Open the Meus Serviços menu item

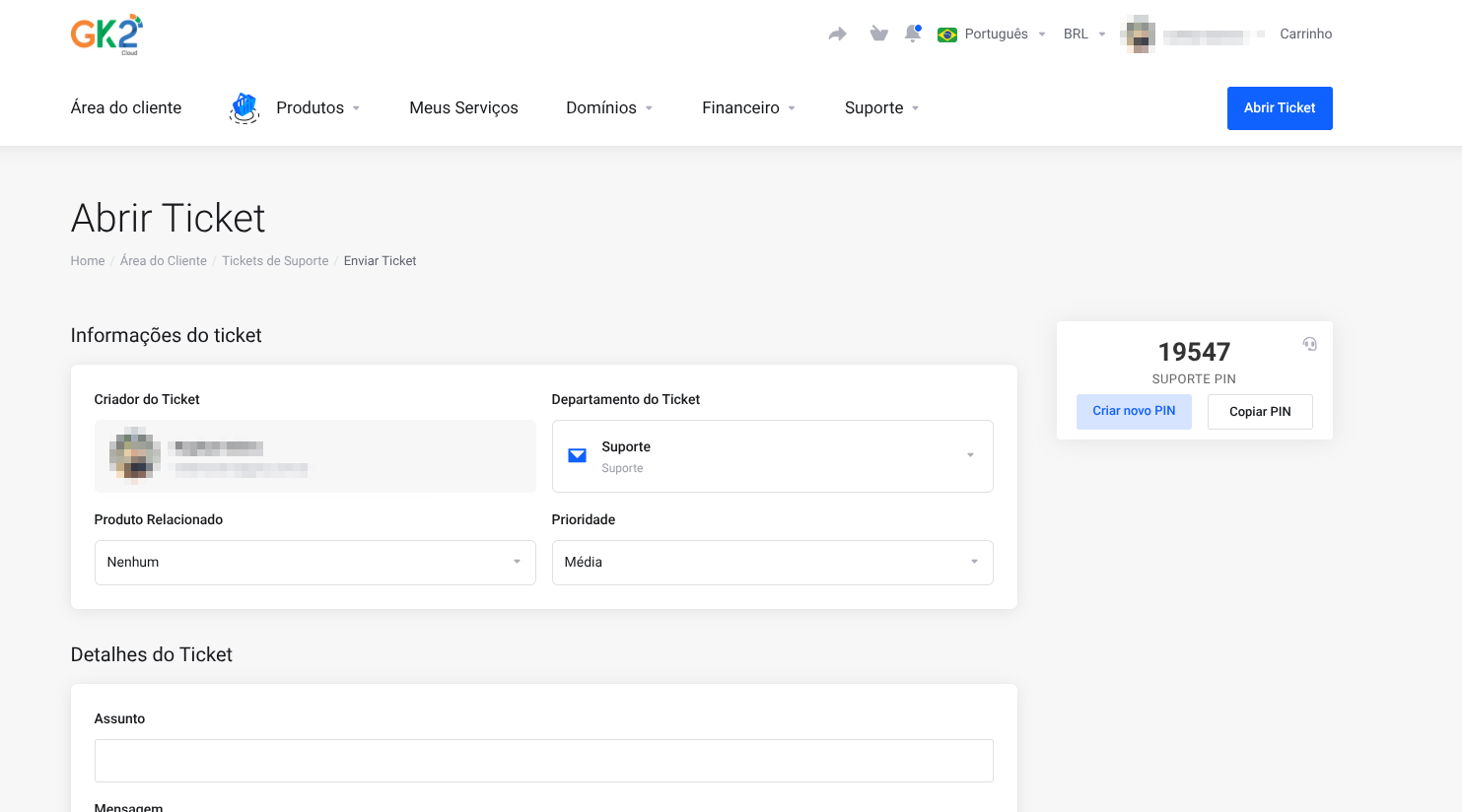[x=463, y=108]
